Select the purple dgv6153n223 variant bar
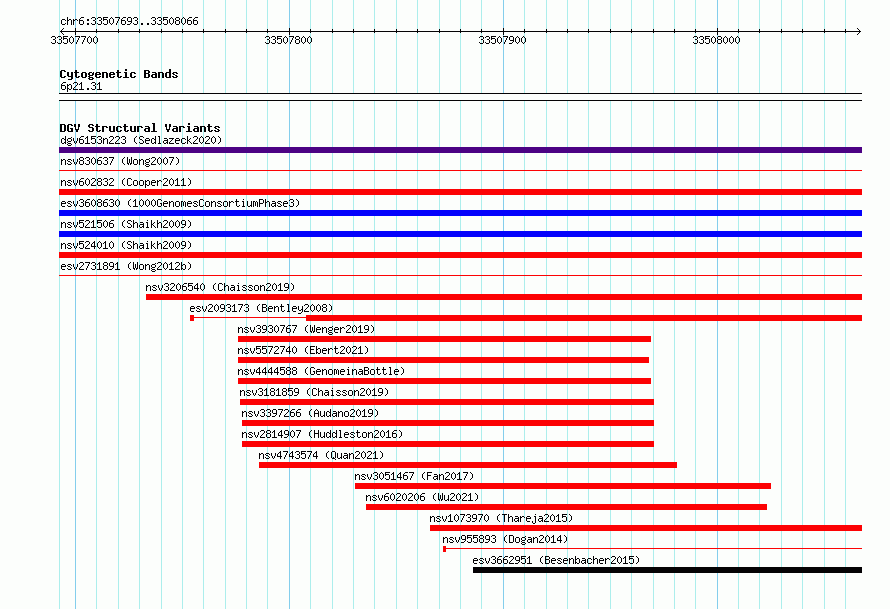Image resolution: width=890 pixels, height=609 pixels. (x=460, y=150)
